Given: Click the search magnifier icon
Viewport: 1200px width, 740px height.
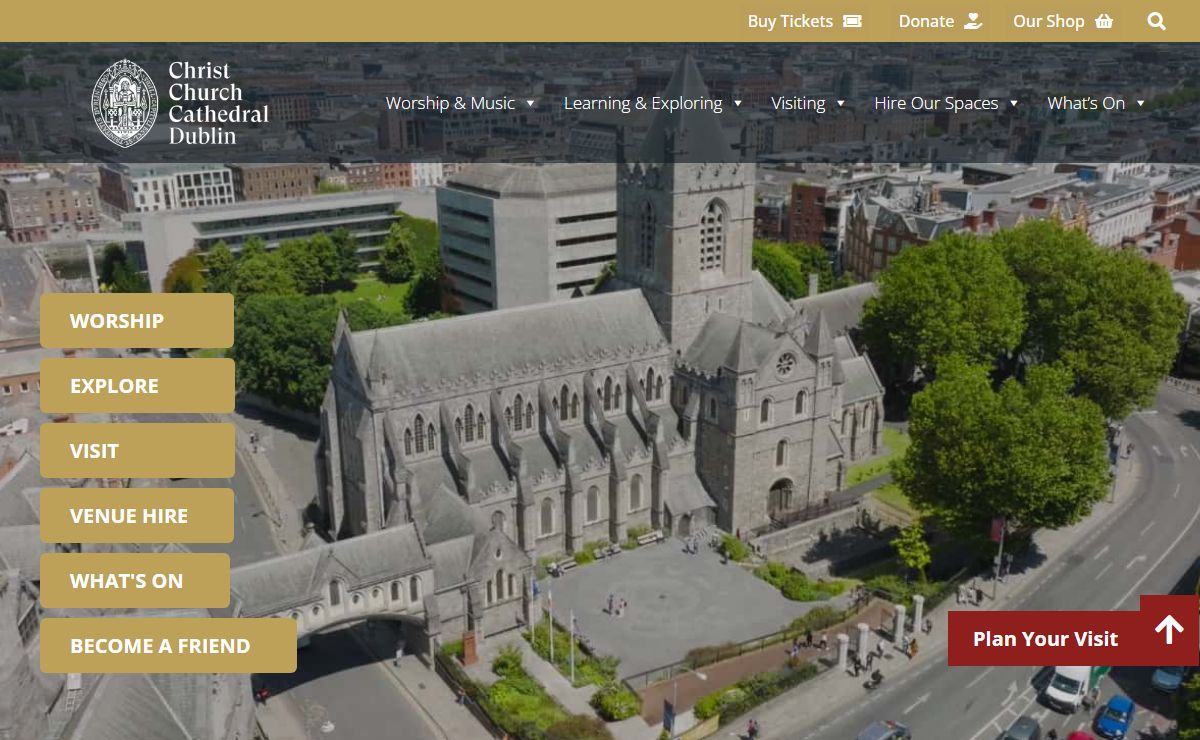Looking at the screenshot, I should [1156, 21].
